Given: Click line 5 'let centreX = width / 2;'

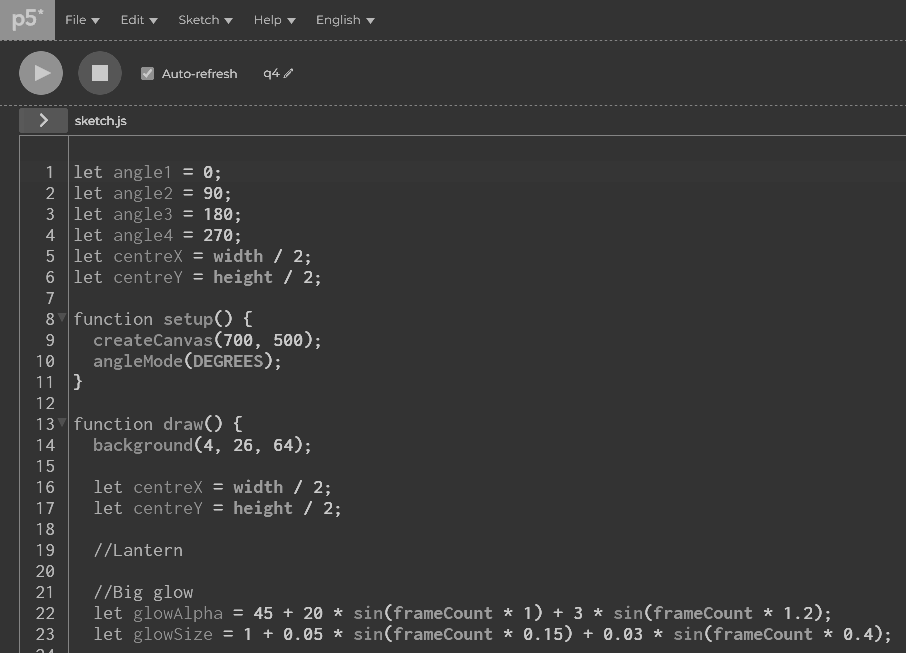Looking at the screenshot, I should point(192,256).
